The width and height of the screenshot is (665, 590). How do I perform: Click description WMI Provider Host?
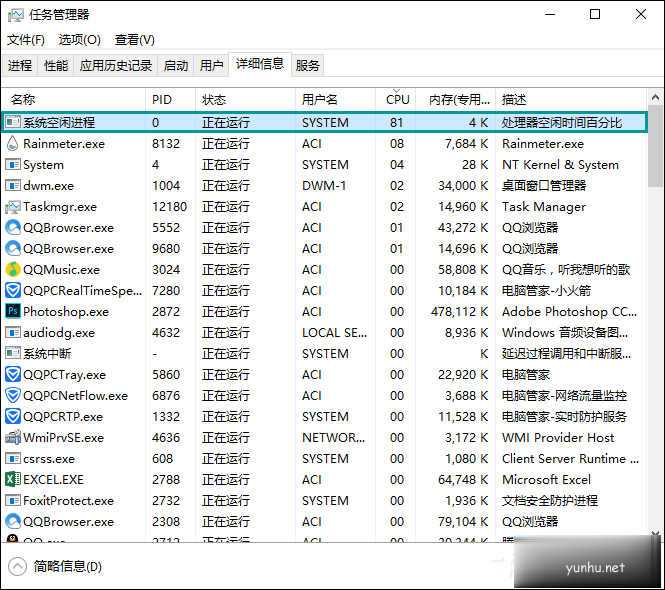[x=558, y=438]
